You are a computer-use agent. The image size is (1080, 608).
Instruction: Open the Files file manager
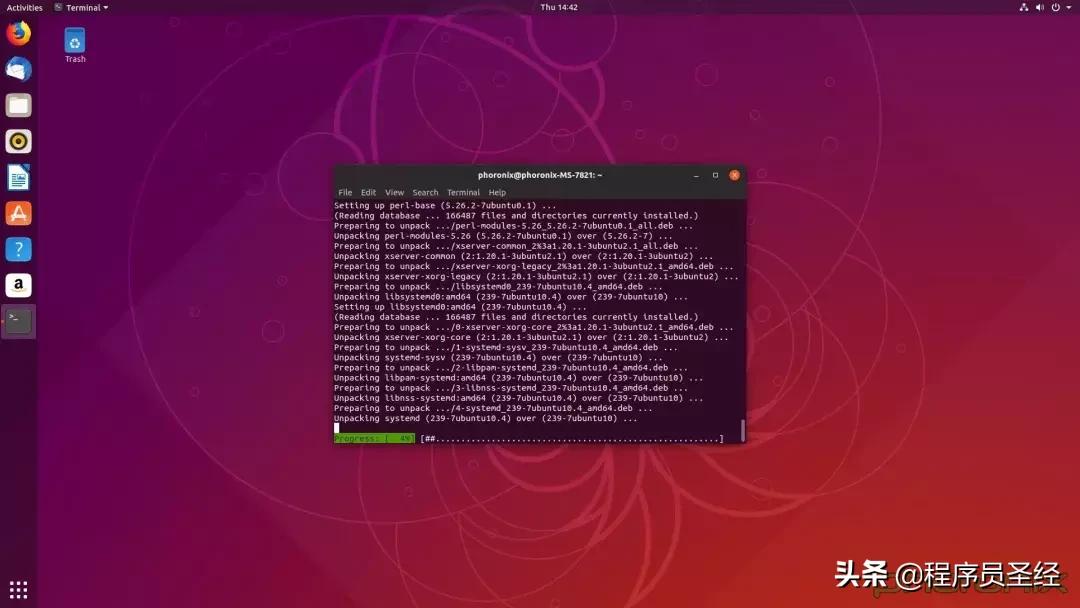tap(18, 105)
